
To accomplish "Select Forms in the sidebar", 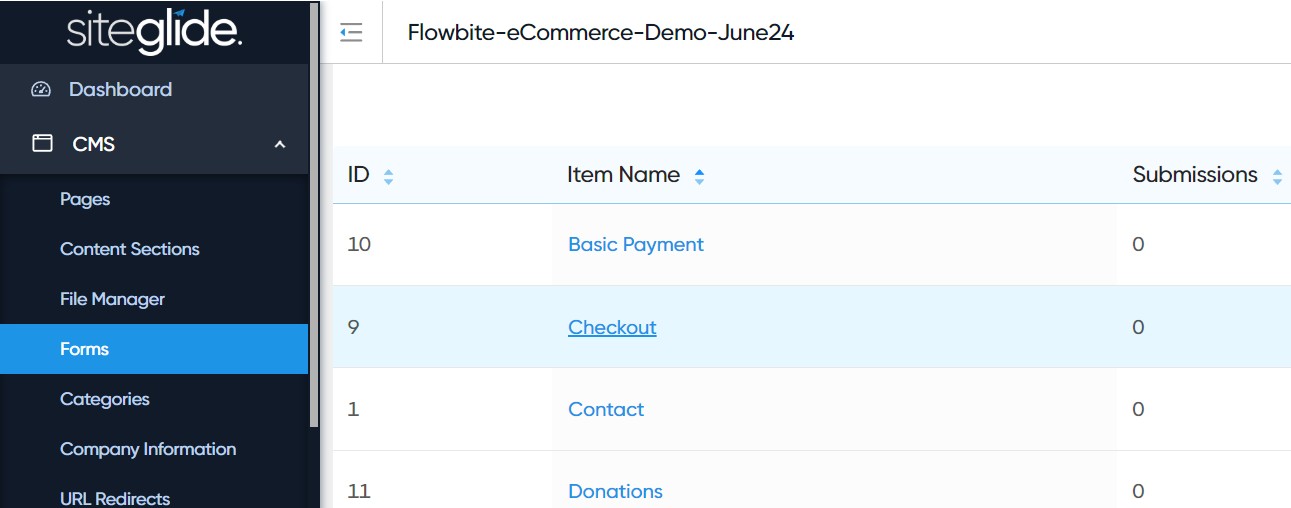I will pyautogui.click(x=85, y=349).
